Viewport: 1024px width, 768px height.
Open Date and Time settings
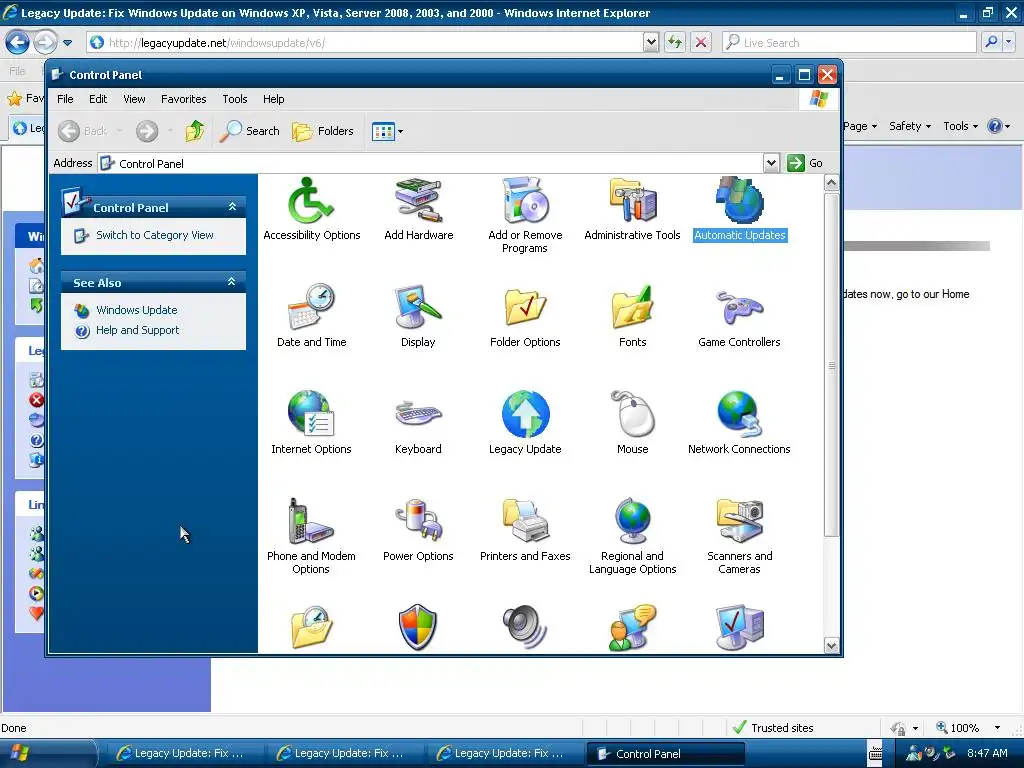click(x=312, y=316)
